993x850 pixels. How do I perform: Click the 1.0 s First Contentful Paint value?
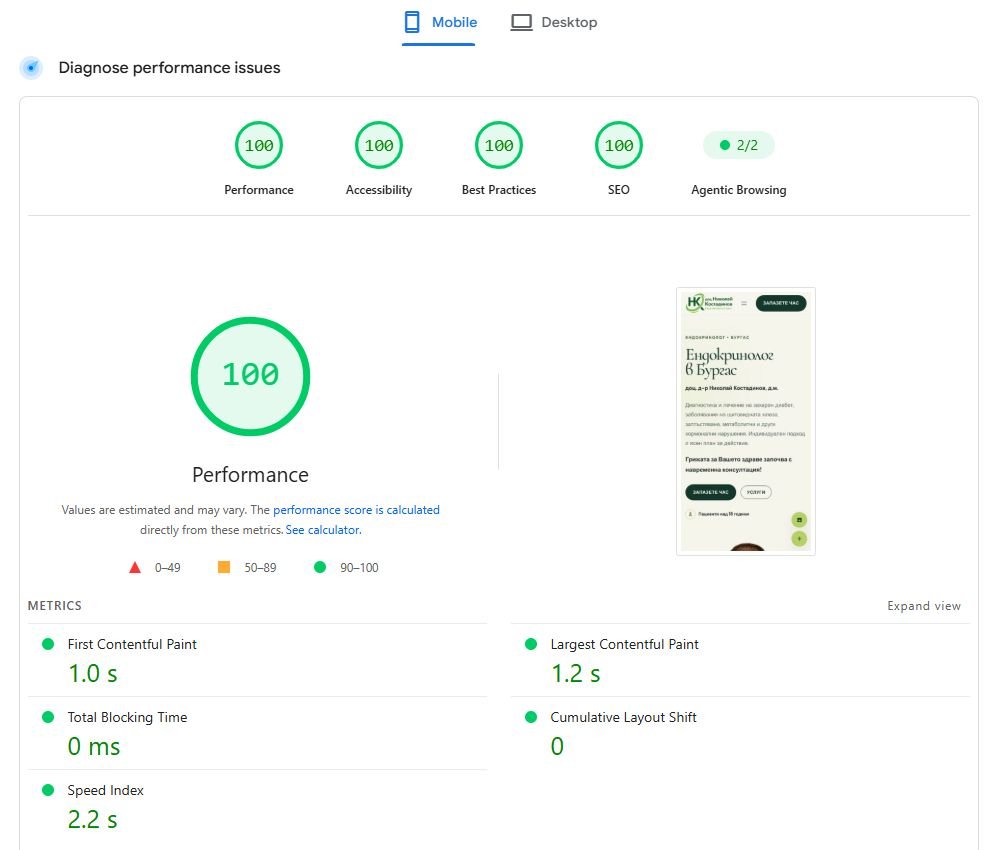(92, 673)
